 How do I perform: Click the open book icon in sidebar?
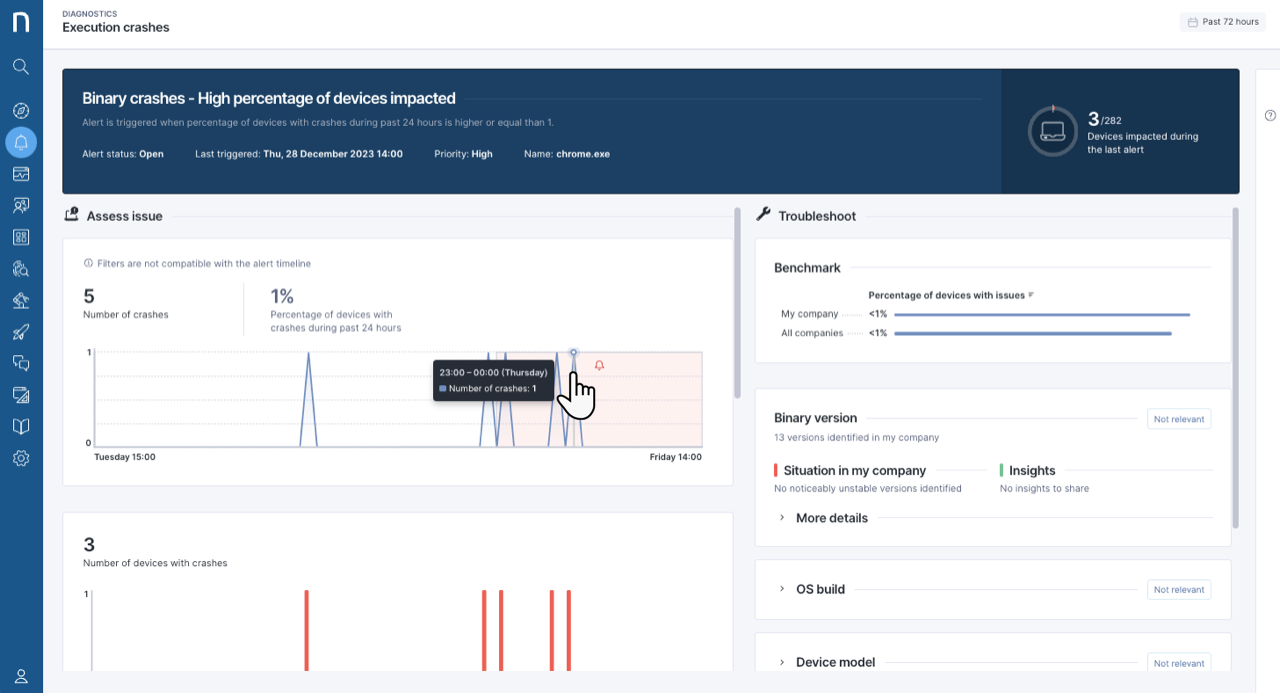coord(21,427)
